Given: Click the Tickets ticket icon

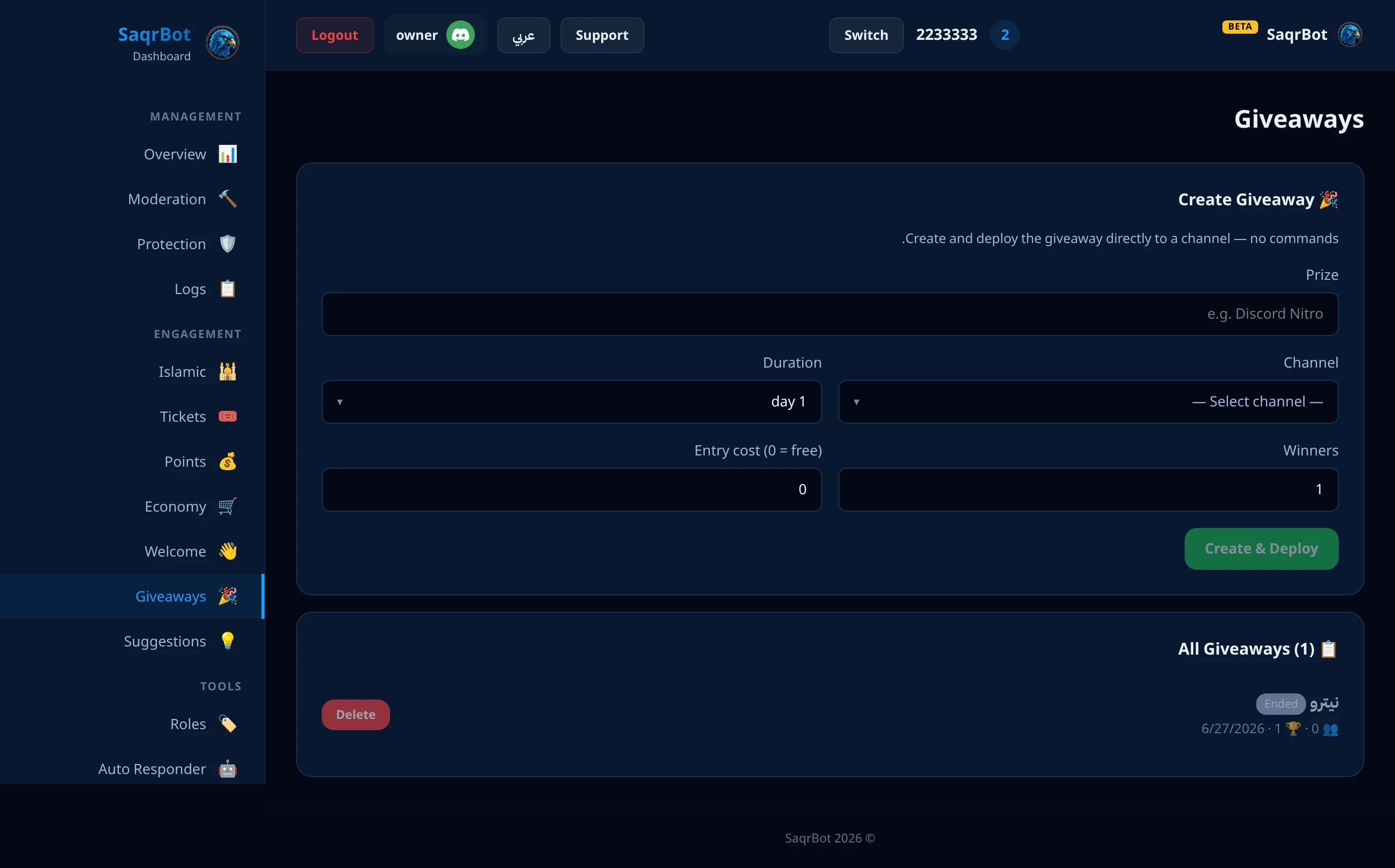Looking at the screenshot, I should [227, 416].
